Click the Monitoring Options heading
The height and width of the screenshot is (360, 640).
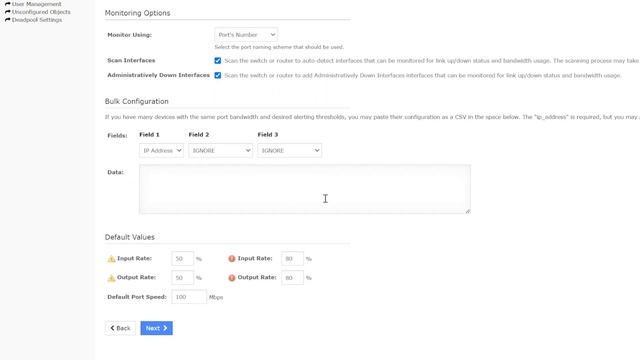coord(138,13)
